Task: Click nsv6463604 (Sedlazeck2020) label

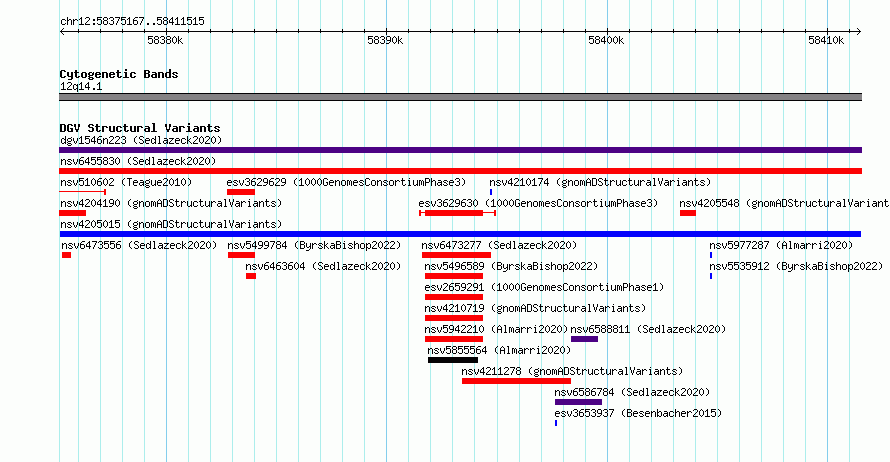Action: (323, 266)
